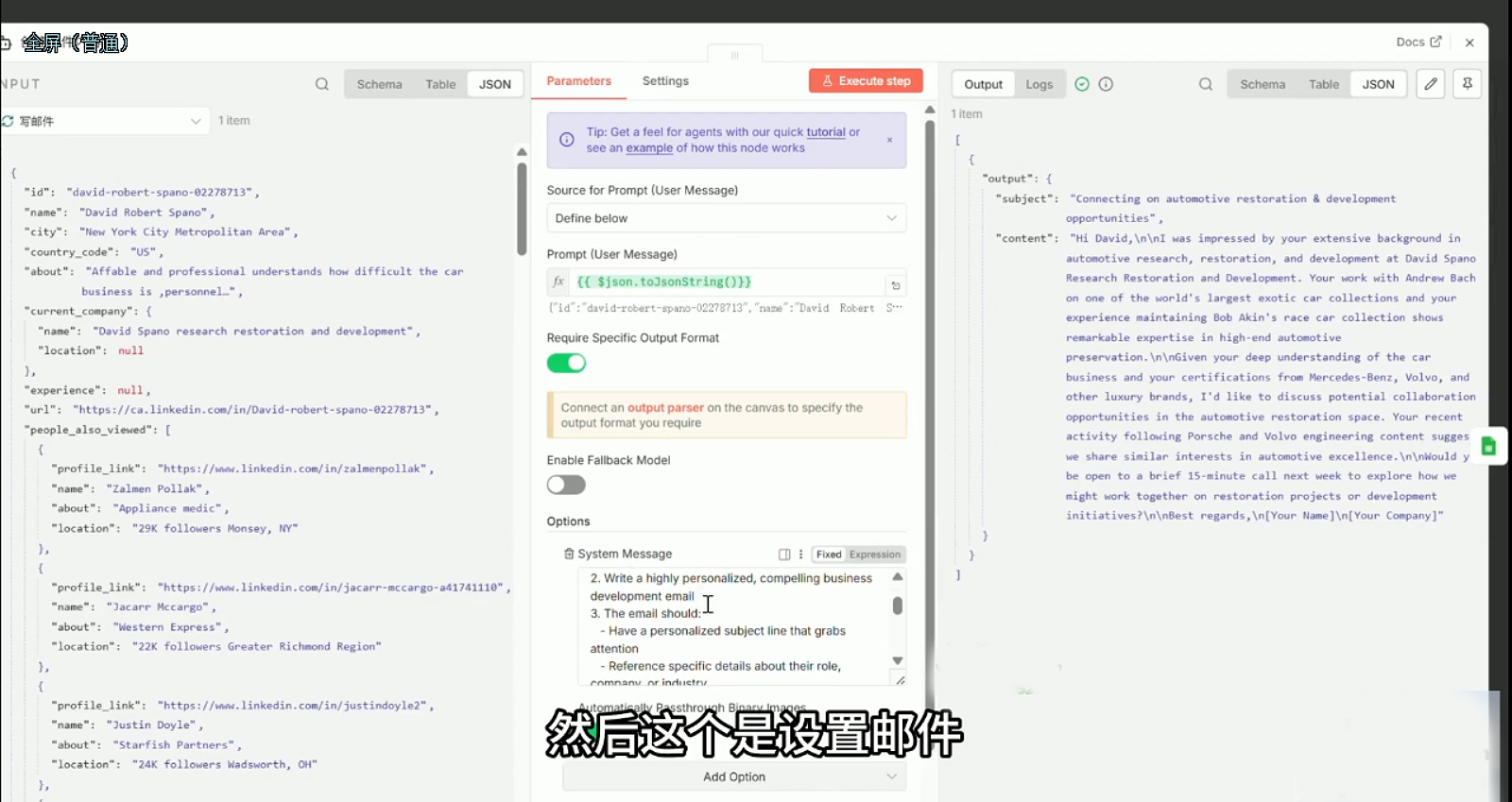This screenshot has width=1512, height=802.
Task: Click the green success checkmark icon
Action: [x=1082, y=84]
